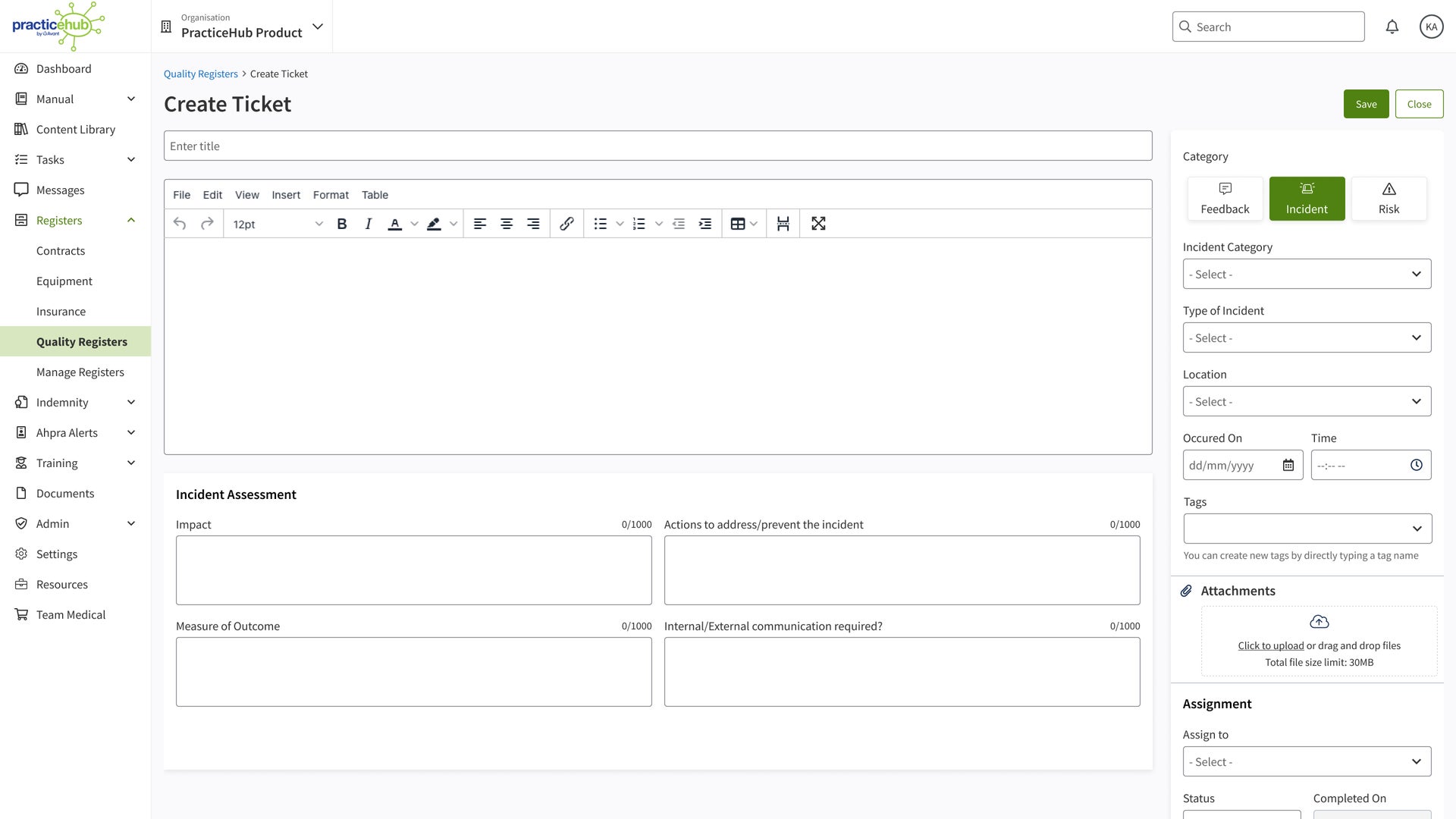This screenshot has width=1456, height=819.
Task: Open the Assign to dropdown
Action: pos(1307,761)
